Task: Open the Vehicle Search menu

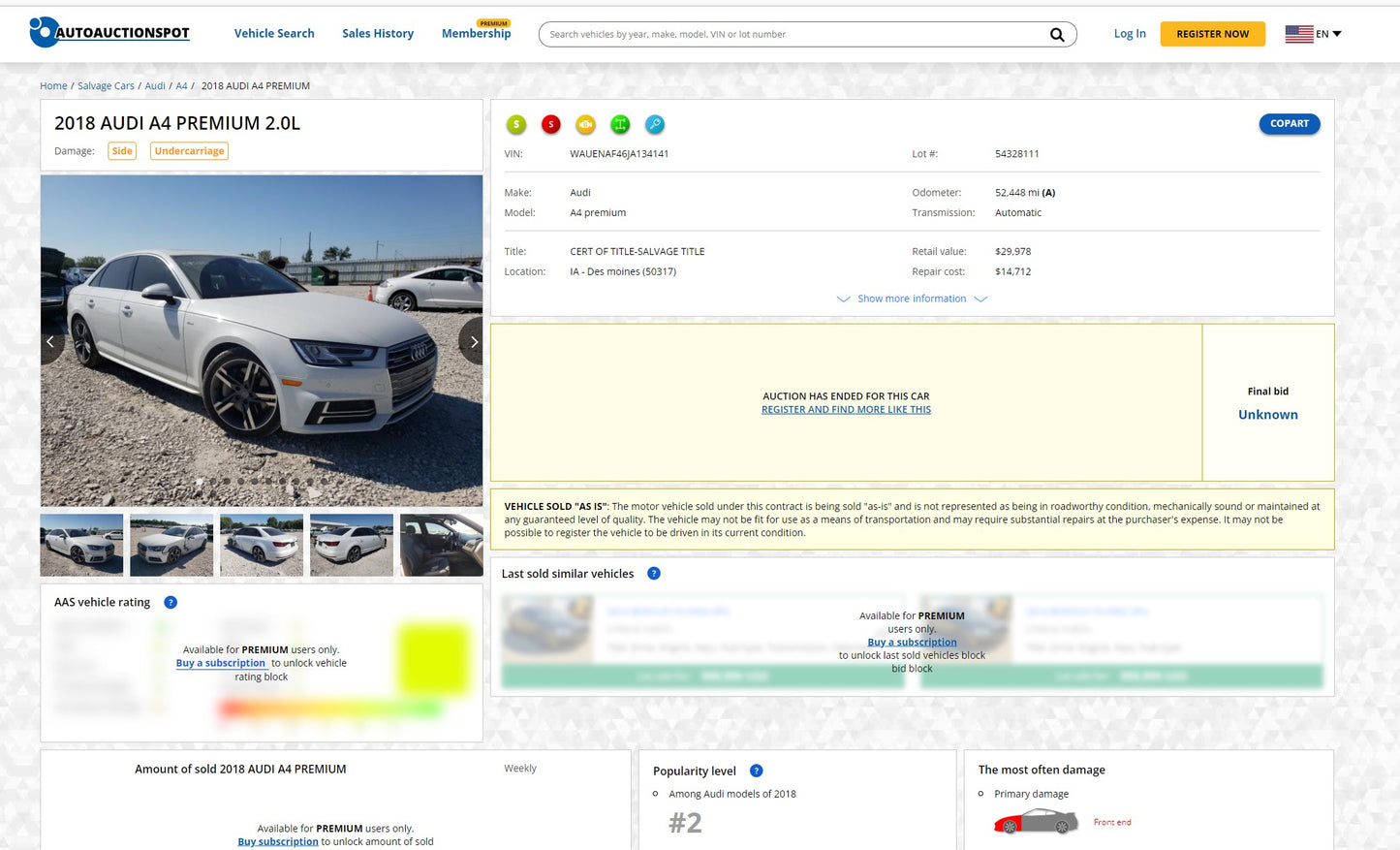Action: tap(274, 33)
